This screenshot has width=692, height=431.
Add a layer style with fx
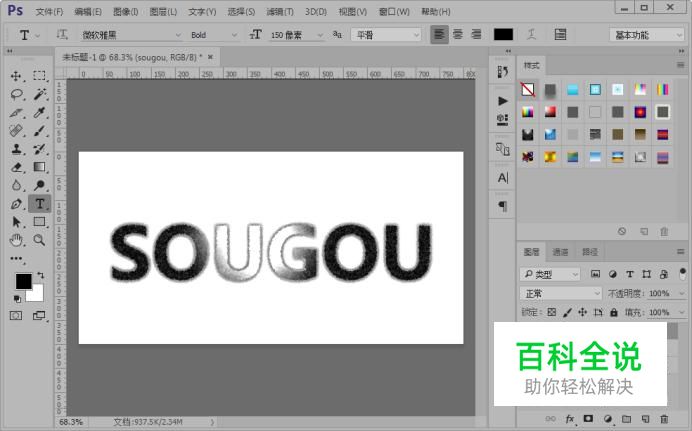pyautogui.click(x=570, y=419)
